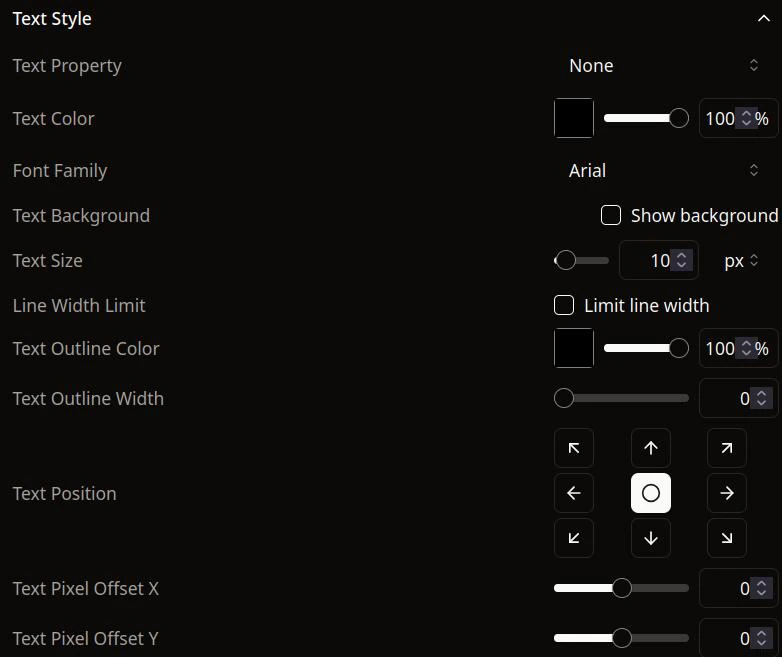This screenshot has height=657, width=782.
Task: Adjust the Text Outline Color opacity slider
Action: point(646,348)
